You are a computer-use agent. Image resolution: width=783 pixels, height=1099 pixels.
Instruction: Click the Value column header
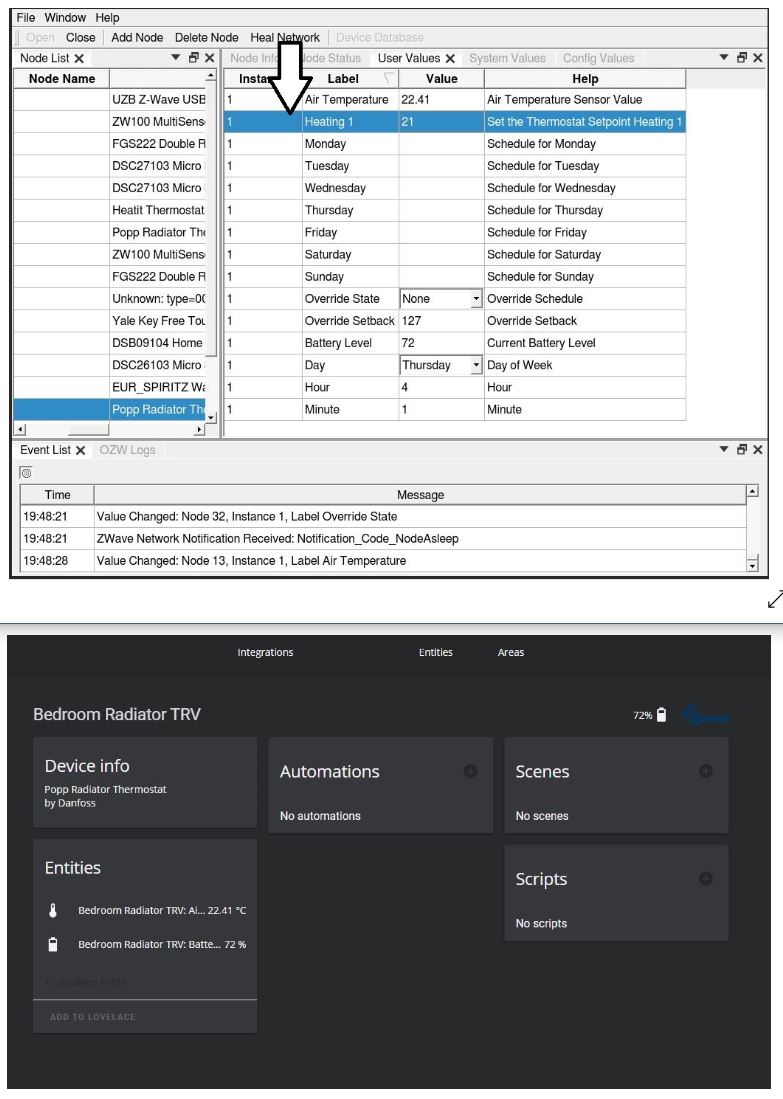pos(442,79)
